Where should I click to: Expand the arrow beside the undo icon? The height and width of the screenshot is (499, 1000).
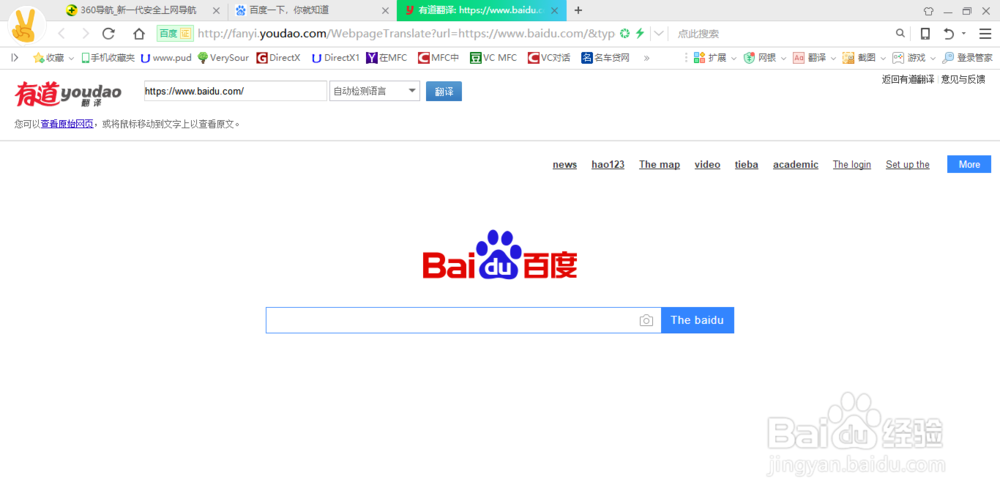[x=964, y=33]
